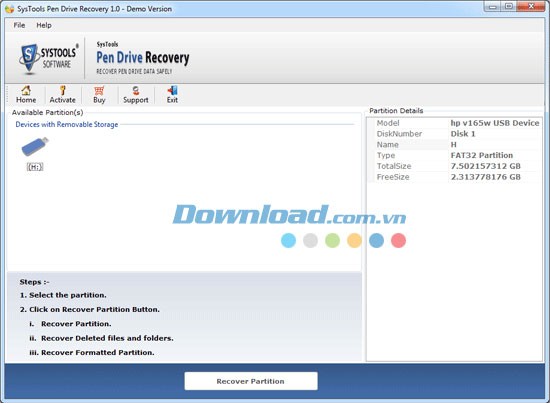The width and height of the screenshot is (550, 403).
Task: Close the Pen Drive Recovery window
Action: (x=531, y=6)
